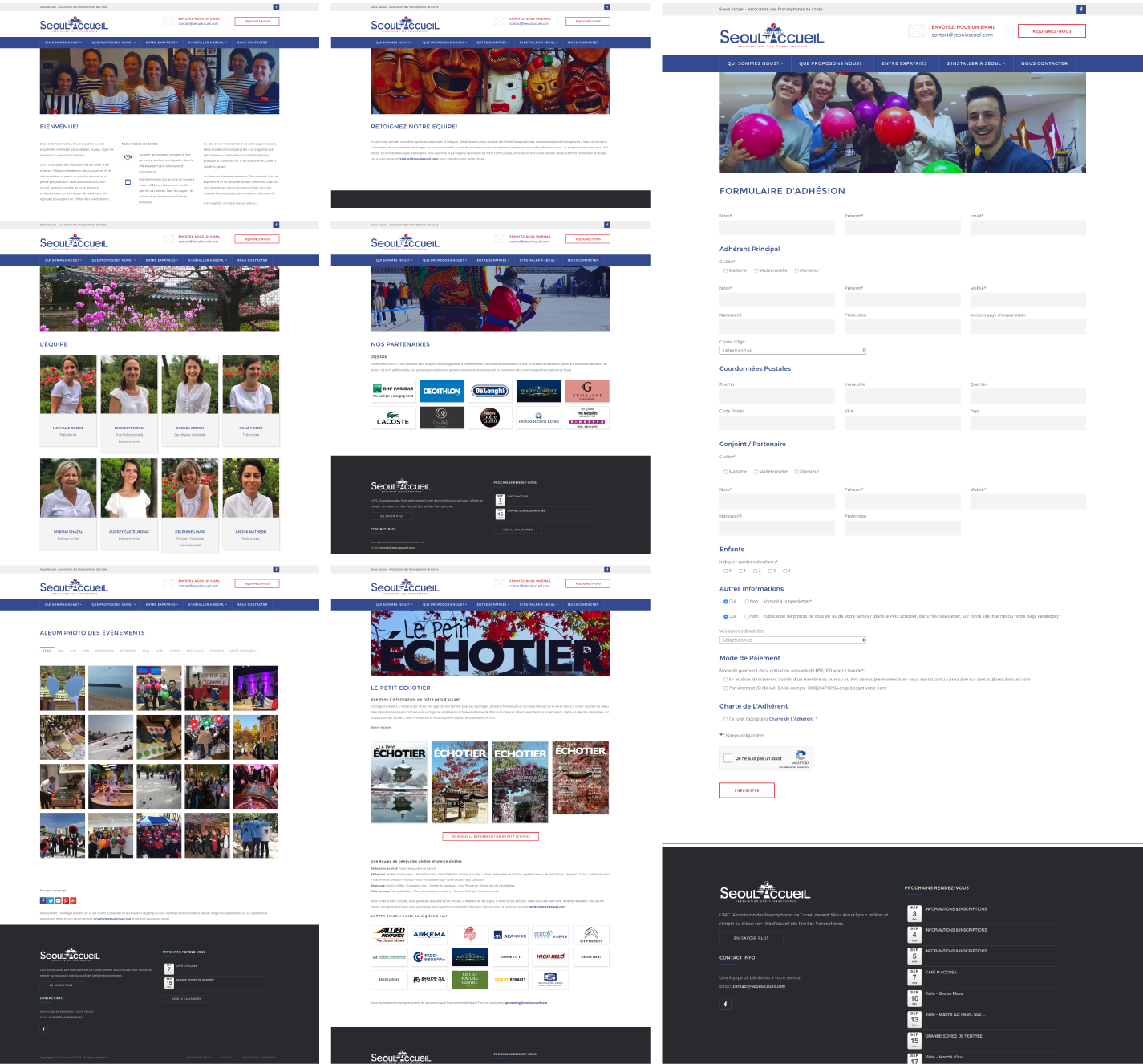The height and width of the screenshot is (1064, 1143).
Task: Click the Enregister submit button
Action: [x=747, y=790]
